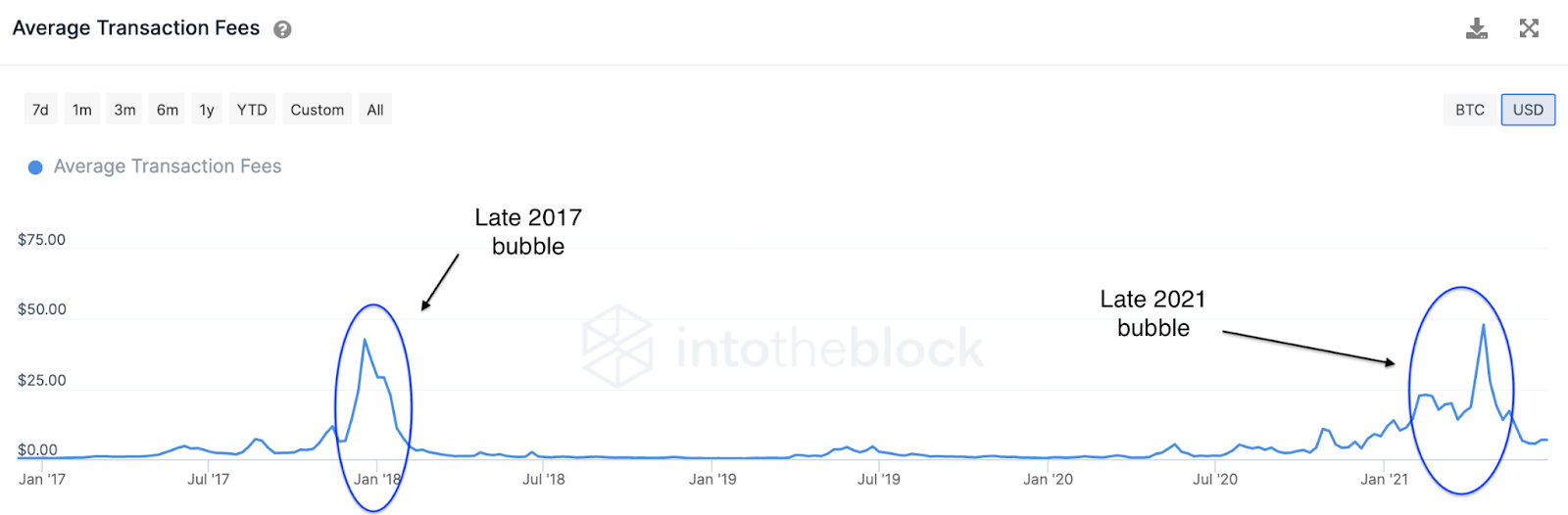Expand chart to fullscreen

pyautogui.click(x=1529, y=28)
